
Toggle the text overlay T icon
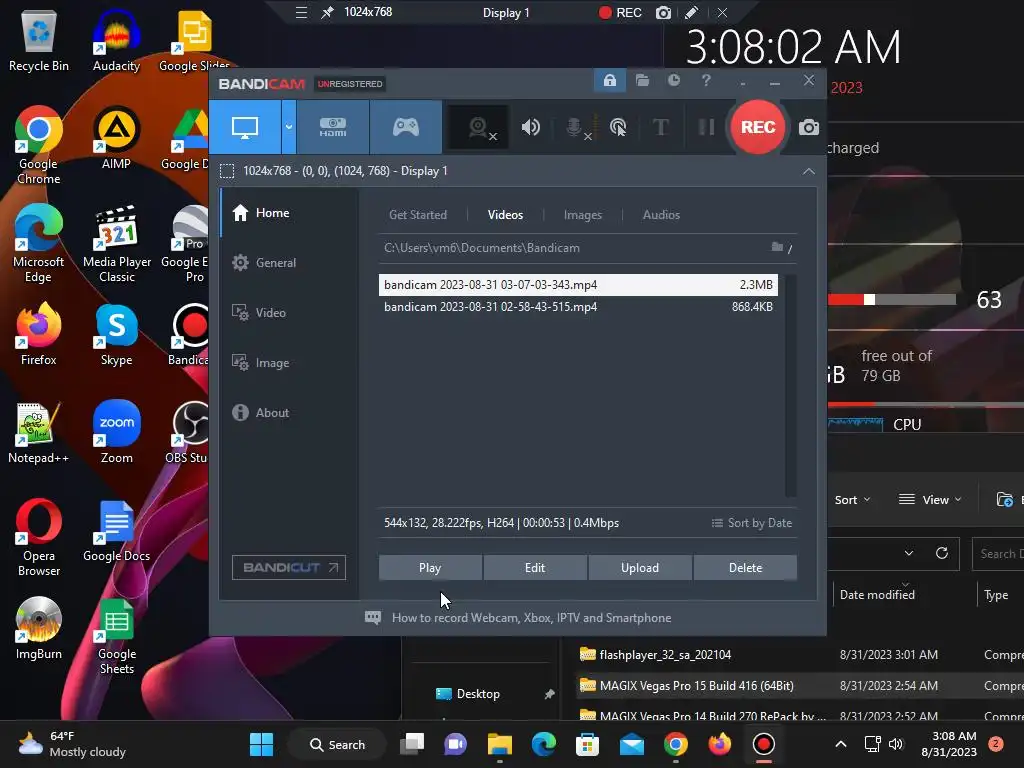pos(661,127)
